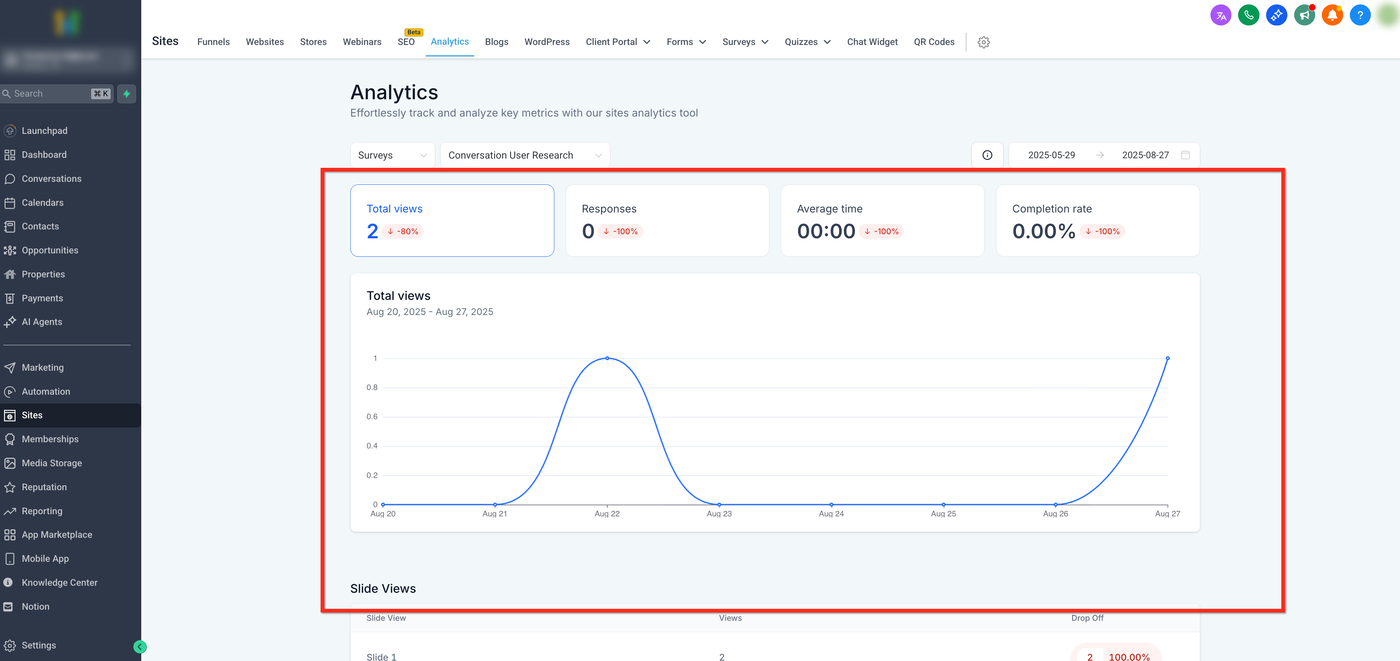Open the Quizzes dropdown in top navigation
The height and width of the screenshot is (661, 1400).
coord(807,42)
